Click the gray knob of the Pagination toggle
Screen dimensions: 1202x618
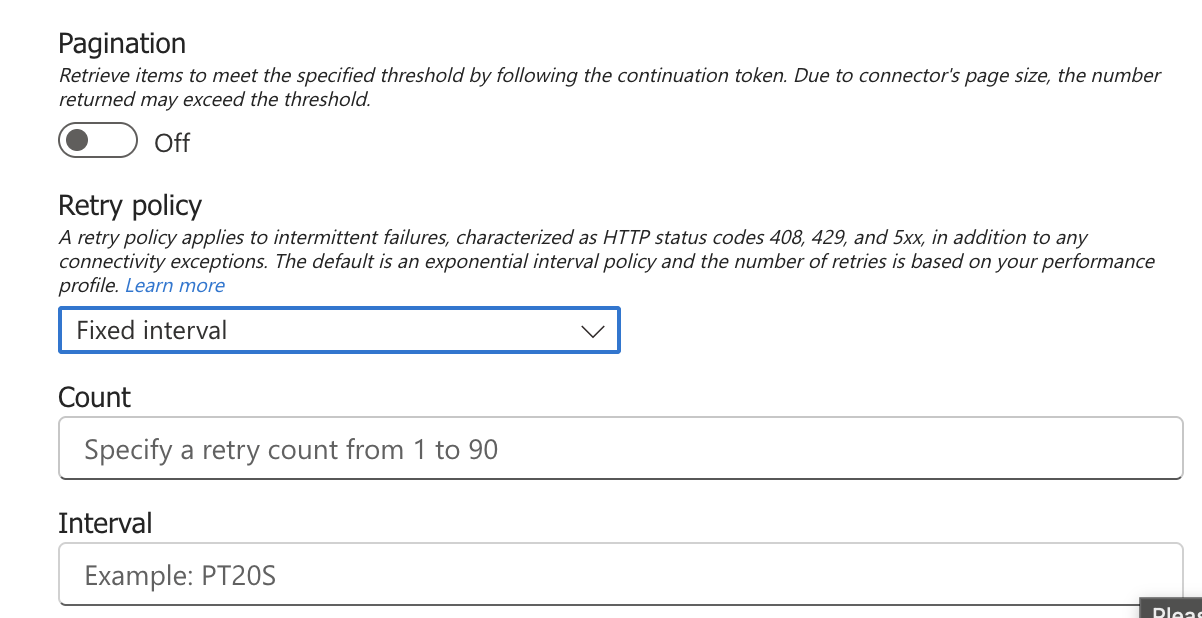coord(80,141)
